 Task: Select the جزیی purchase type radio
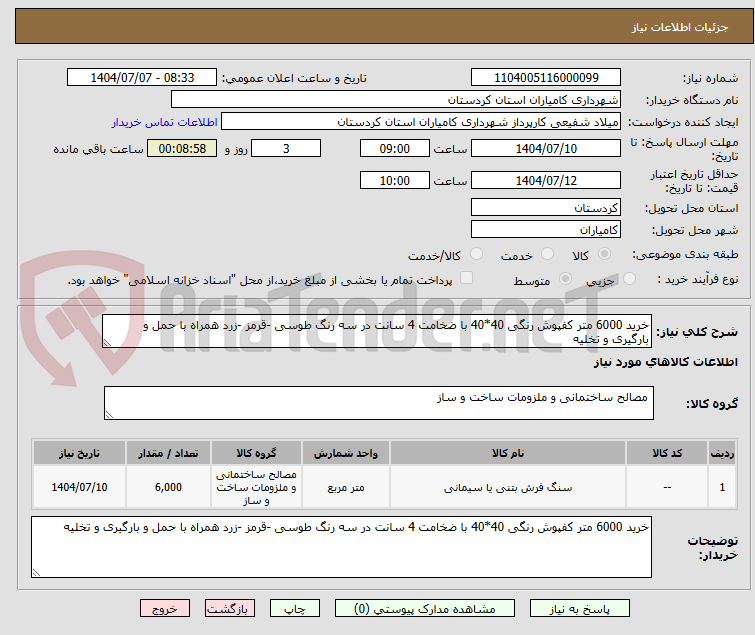pyautogui.click(x=629, y=279)
